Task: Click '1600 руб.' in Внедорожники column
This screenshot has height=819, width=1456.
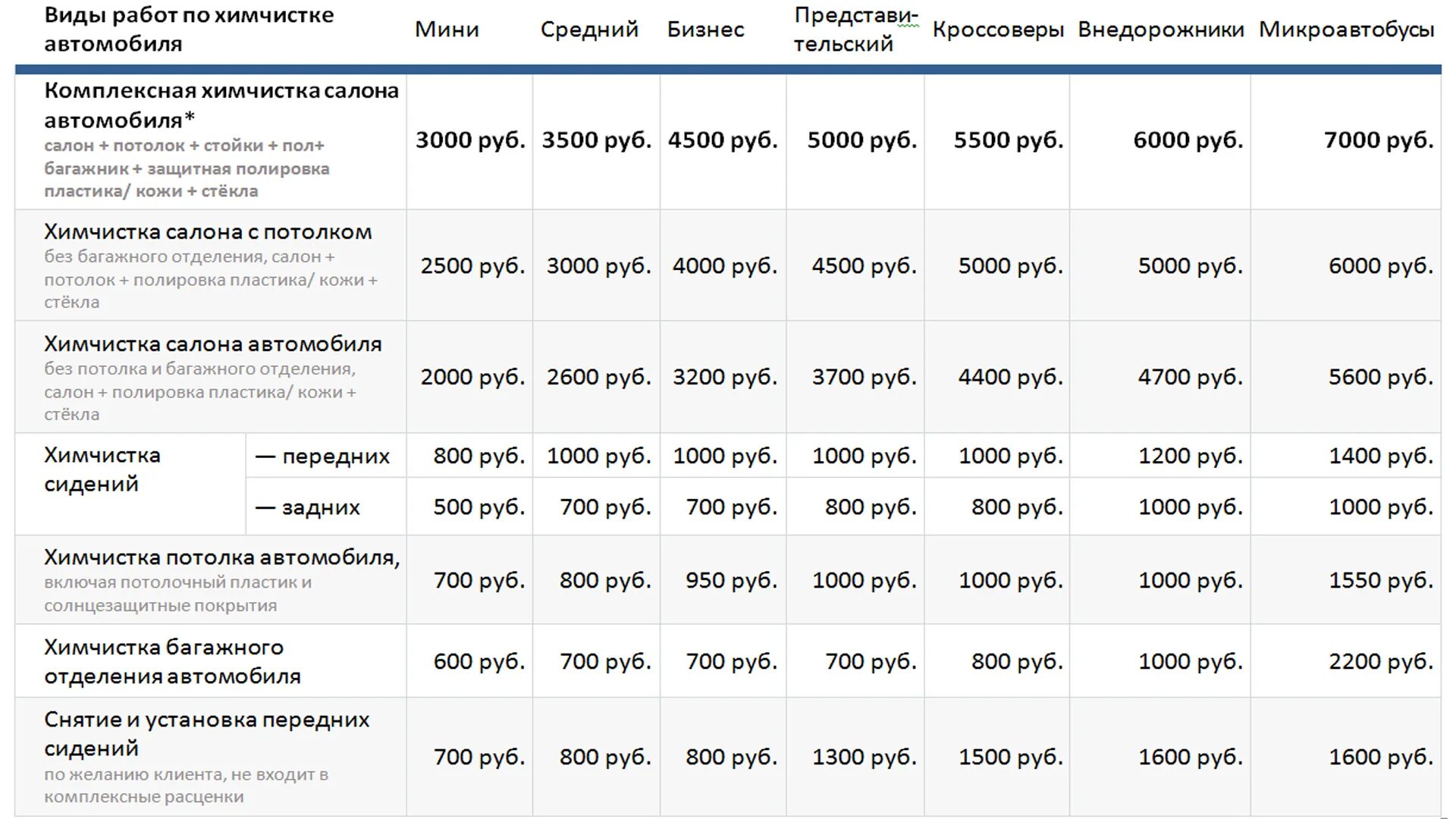Action: 1191,757
